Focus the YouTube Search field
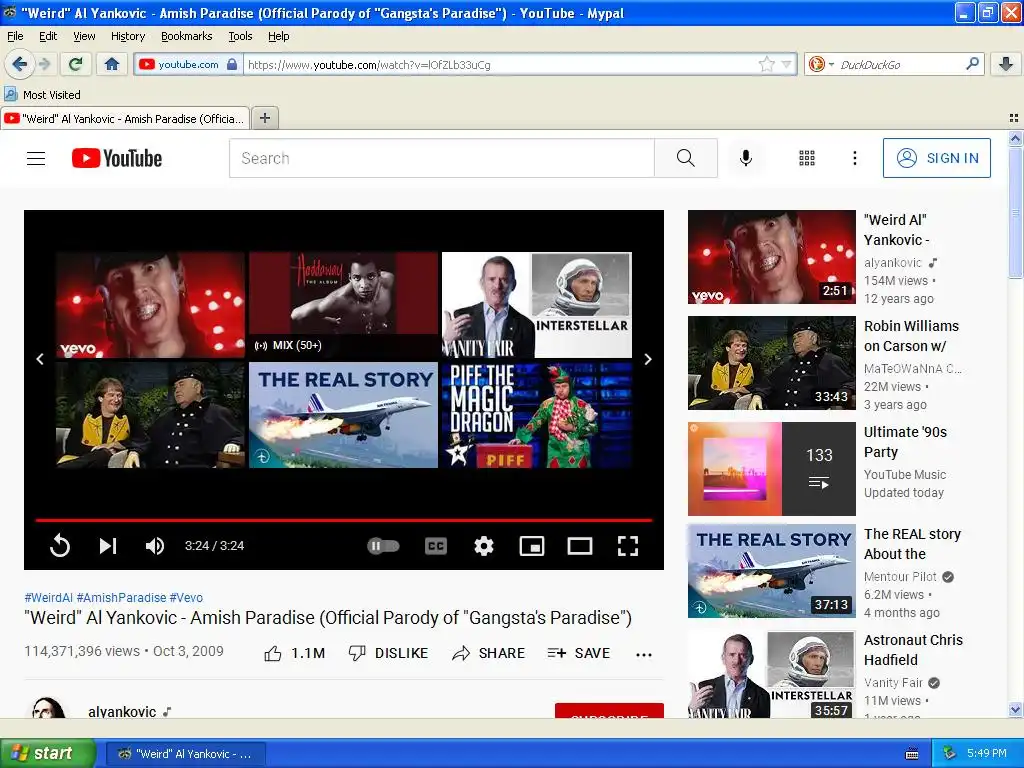The height and width of the screenshot is (768, 1024). click(x=441, y=158)
